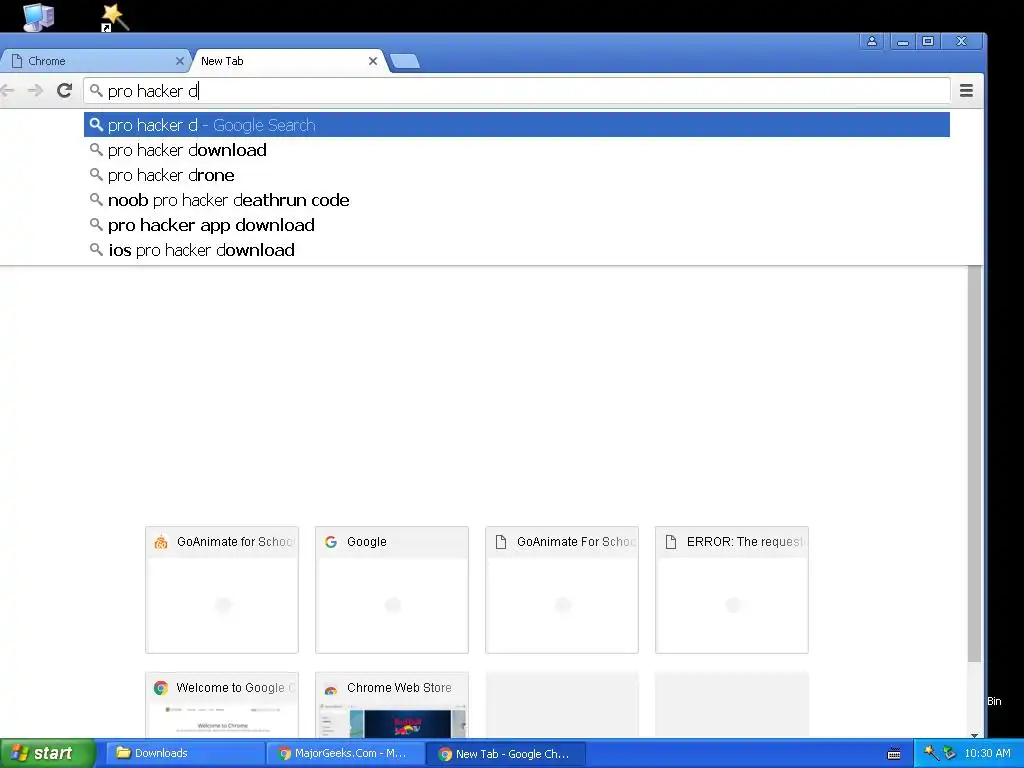Open the Chrome user profile button
The width and height of the screenshot is (1024, 768).
tap(872, 41)
